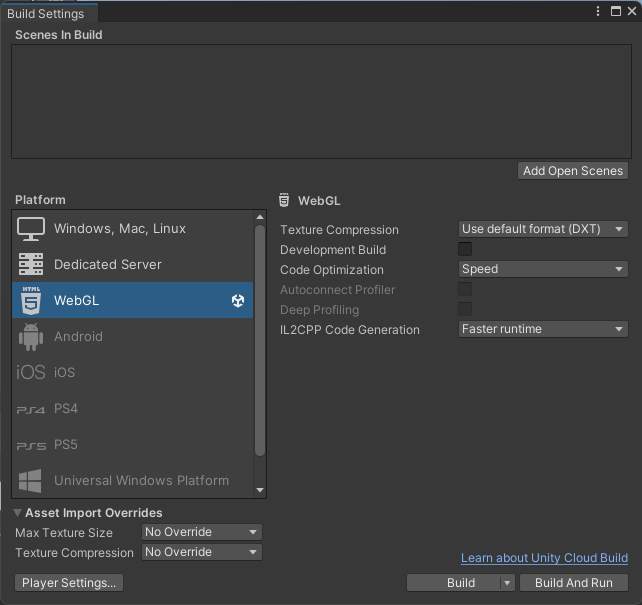Select the iOS platform
This screenshot has height=605, width=642.
(x=133, y=372)
